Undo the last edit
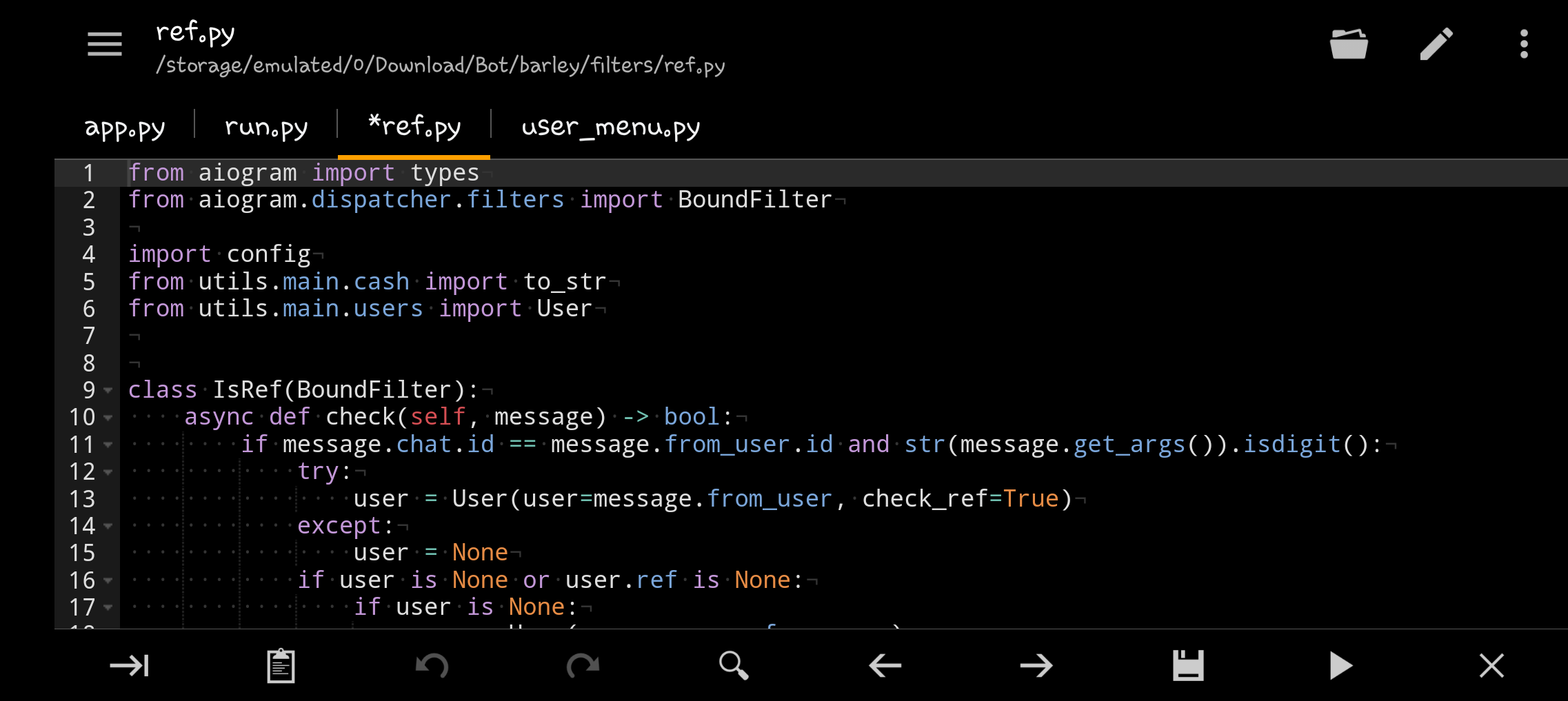The width and height of the screenshot is (1568, 701). tap(432, 664)
